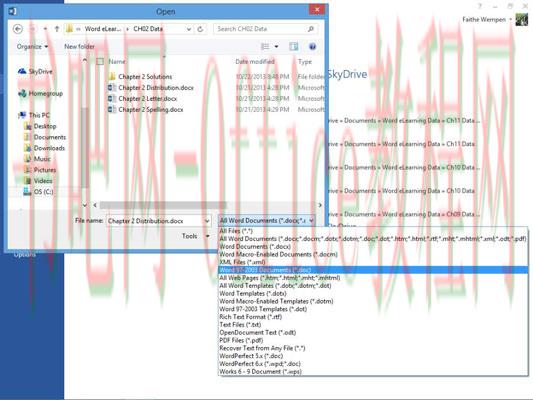The image size is (533, 400).
Task: Tick the select-all checkbox beside Name
Action: point(100,62)
